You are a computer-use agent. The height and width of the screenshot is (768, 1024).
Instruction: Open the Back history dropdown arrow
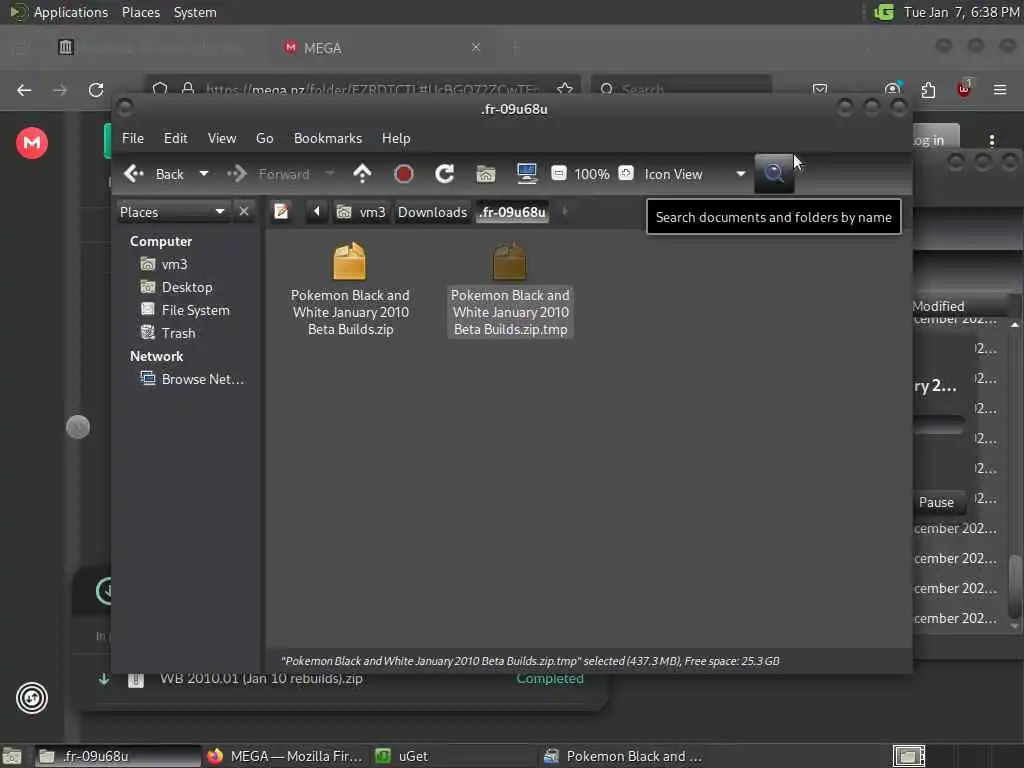click(x=204, y=174)
